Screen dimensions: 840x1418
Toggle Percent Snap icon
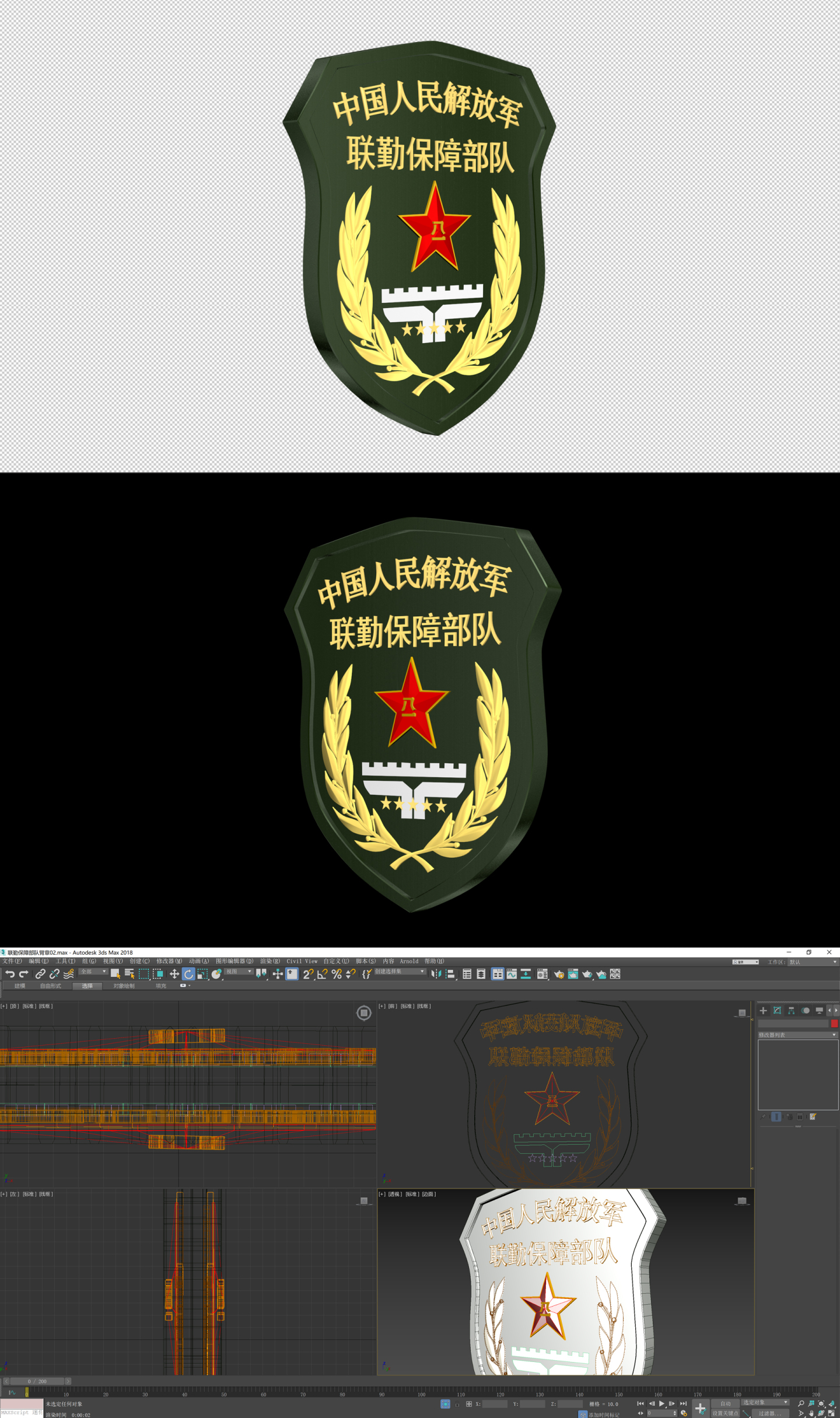coord(336,974)
